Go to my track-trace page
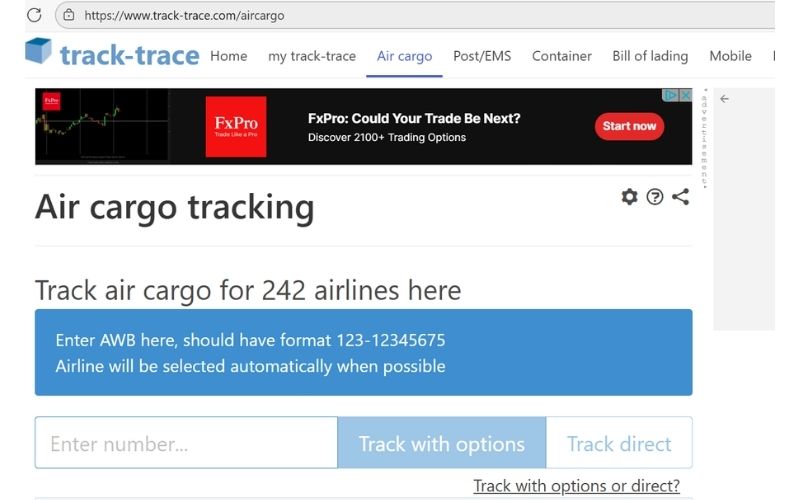800x500 pixels. pyautogui.click(x=312, y=56)
